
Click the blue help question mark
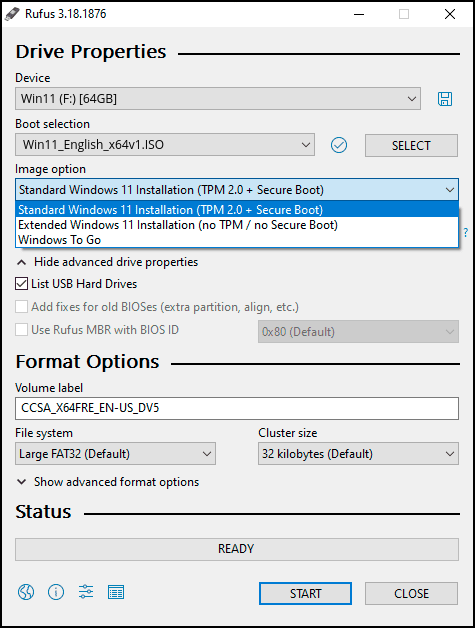(x=466, y=232)
